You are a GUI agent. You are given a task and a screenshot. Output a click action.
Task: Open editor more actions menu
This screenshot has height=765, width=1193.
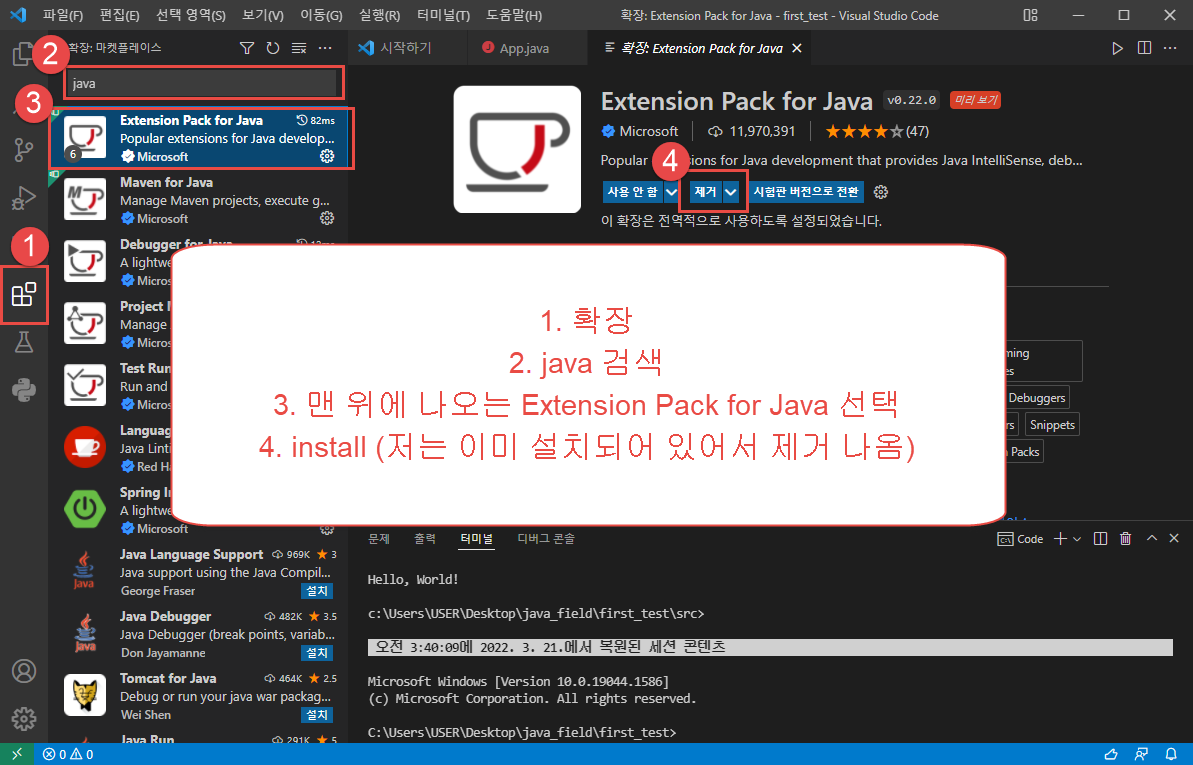[1170, 48]
